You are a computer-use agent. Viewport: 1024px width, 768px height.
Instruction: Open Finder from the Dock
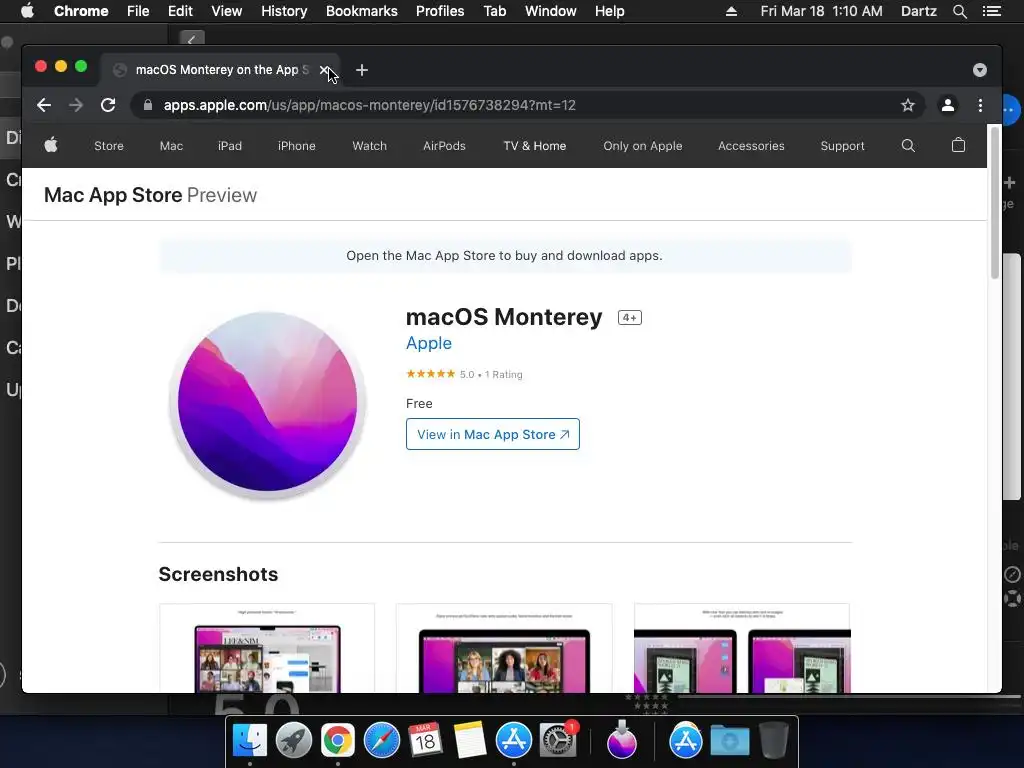point(250,741)
